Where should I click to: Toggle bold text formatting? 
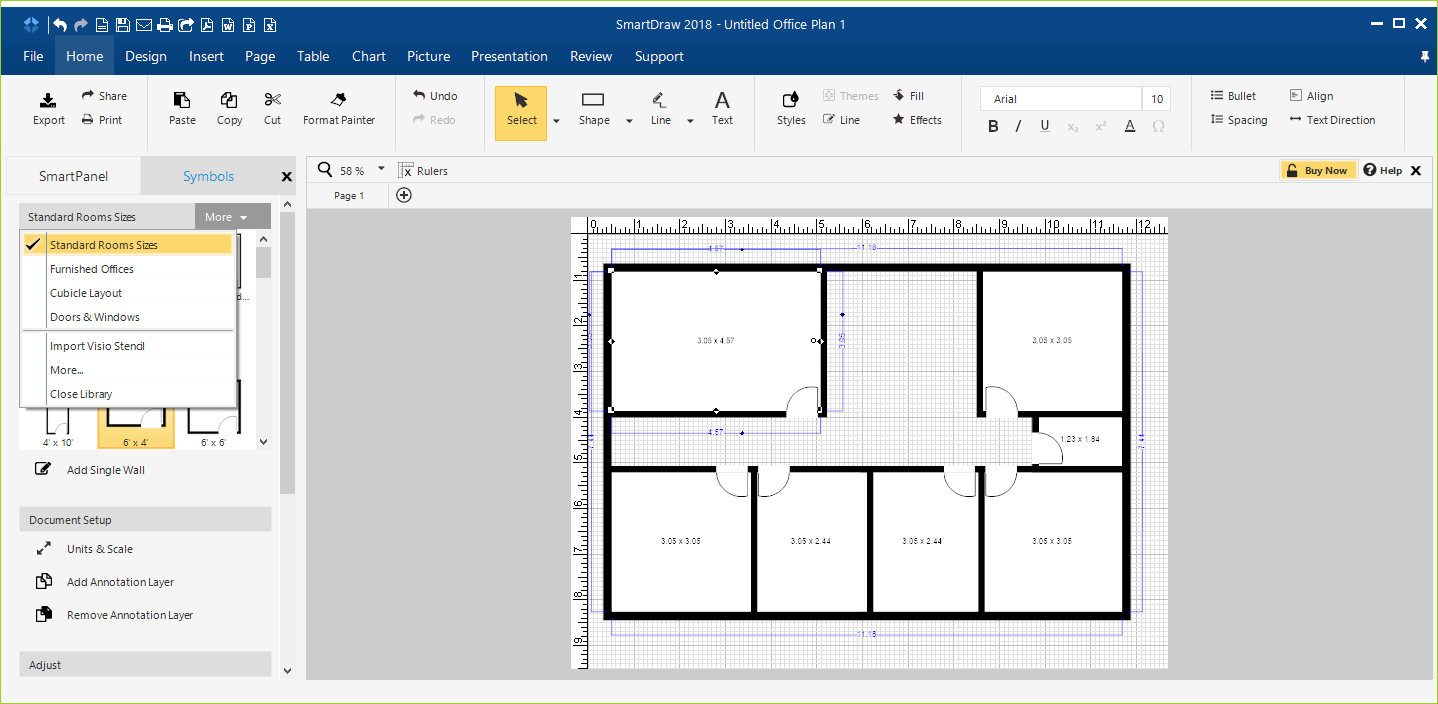click(993, 126)
